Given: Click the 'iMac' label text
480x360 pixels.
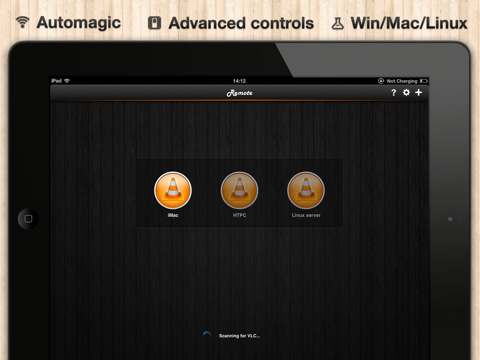Looking at the screenshot, I should point(173,215).
